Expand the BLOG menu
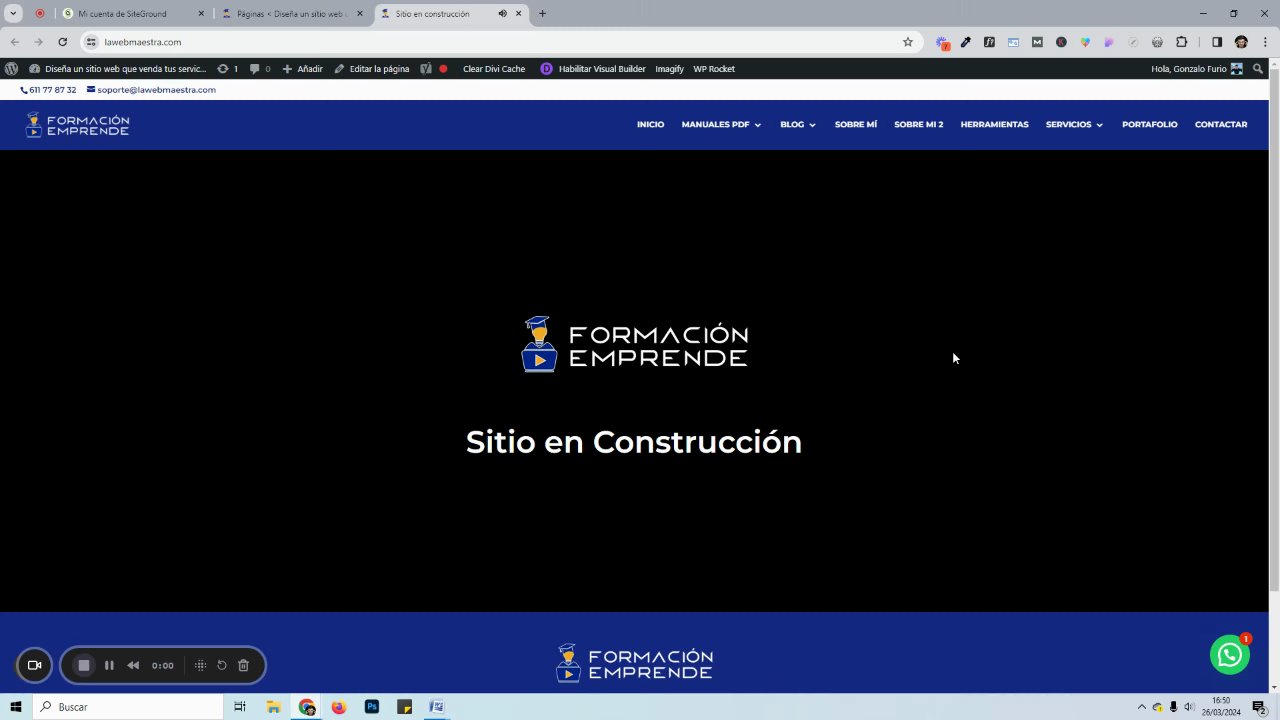 point(798,125)
